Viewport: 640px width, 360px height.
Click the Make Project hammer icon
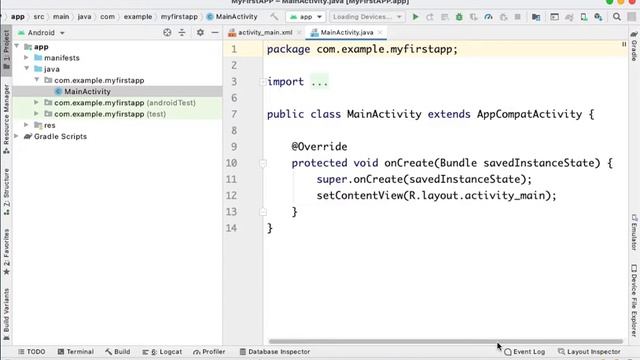point(274,17)
